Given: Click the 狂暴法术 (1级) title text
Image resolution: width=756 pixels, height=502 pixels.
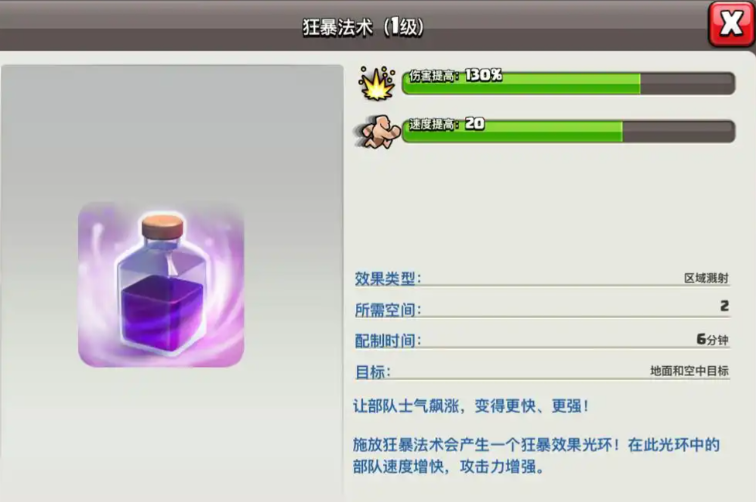Looking at the screenshot, I should point(363,27).
